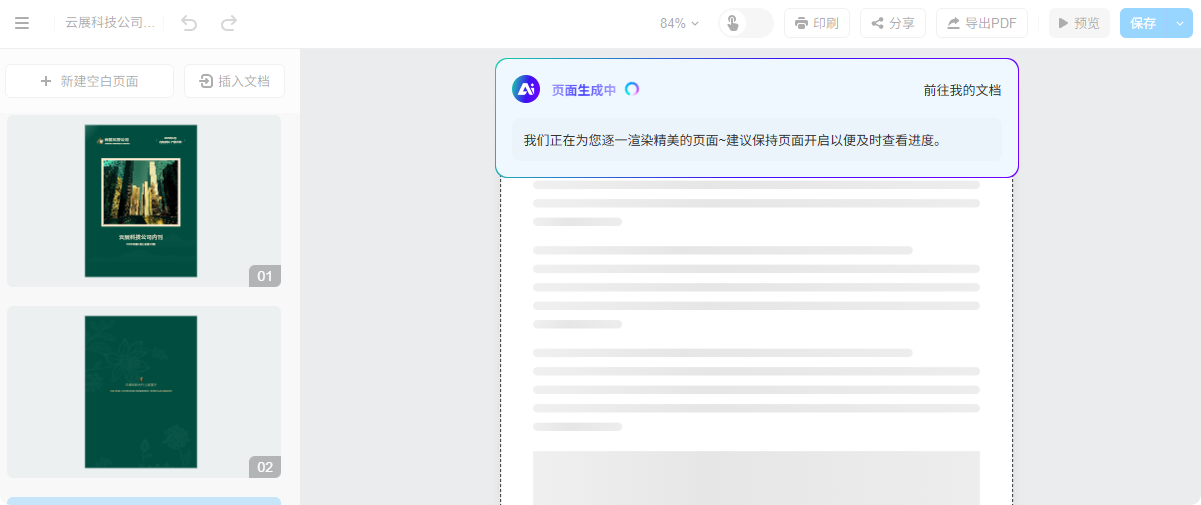Click the printer icon in 印刷 button

click(801, 23)
